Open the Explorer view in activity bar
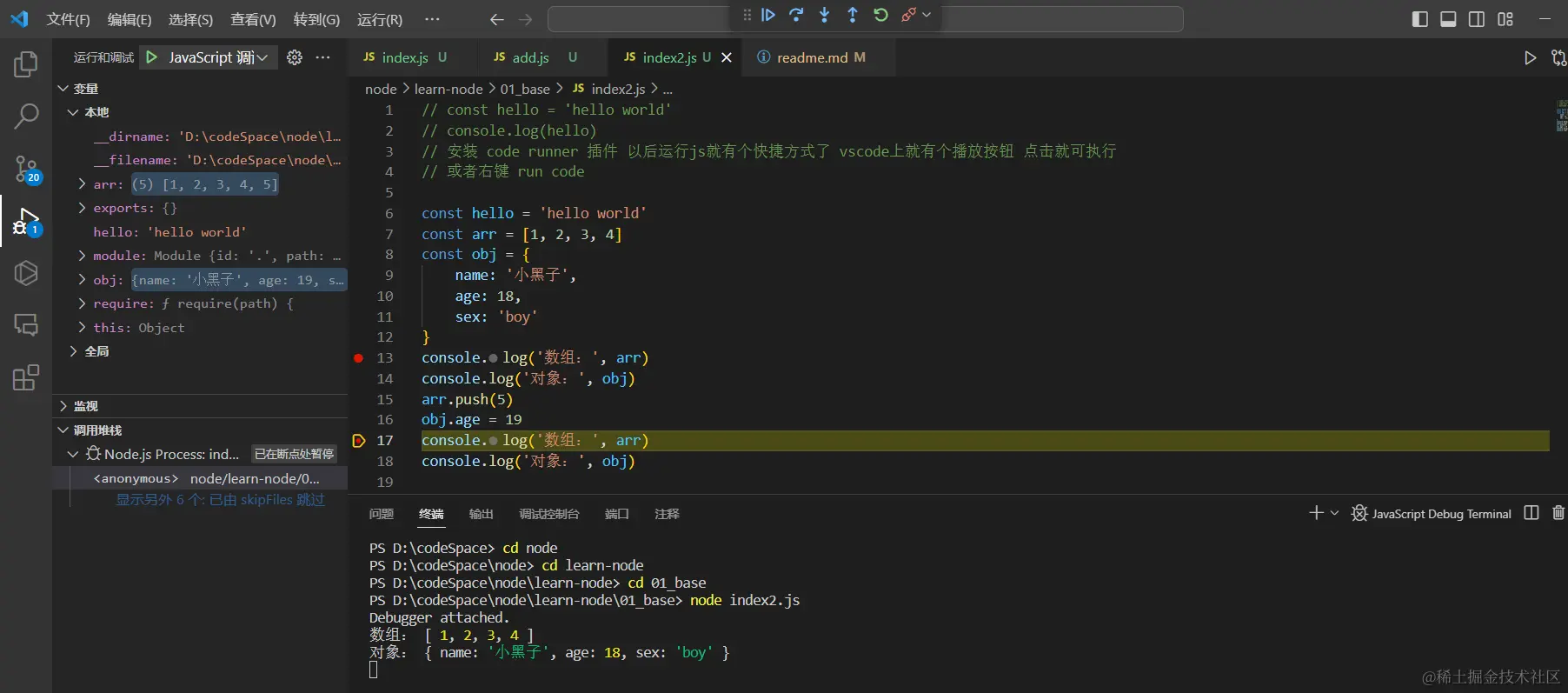The height and width of the screenshot is (693, 1568). coord(26,64)
